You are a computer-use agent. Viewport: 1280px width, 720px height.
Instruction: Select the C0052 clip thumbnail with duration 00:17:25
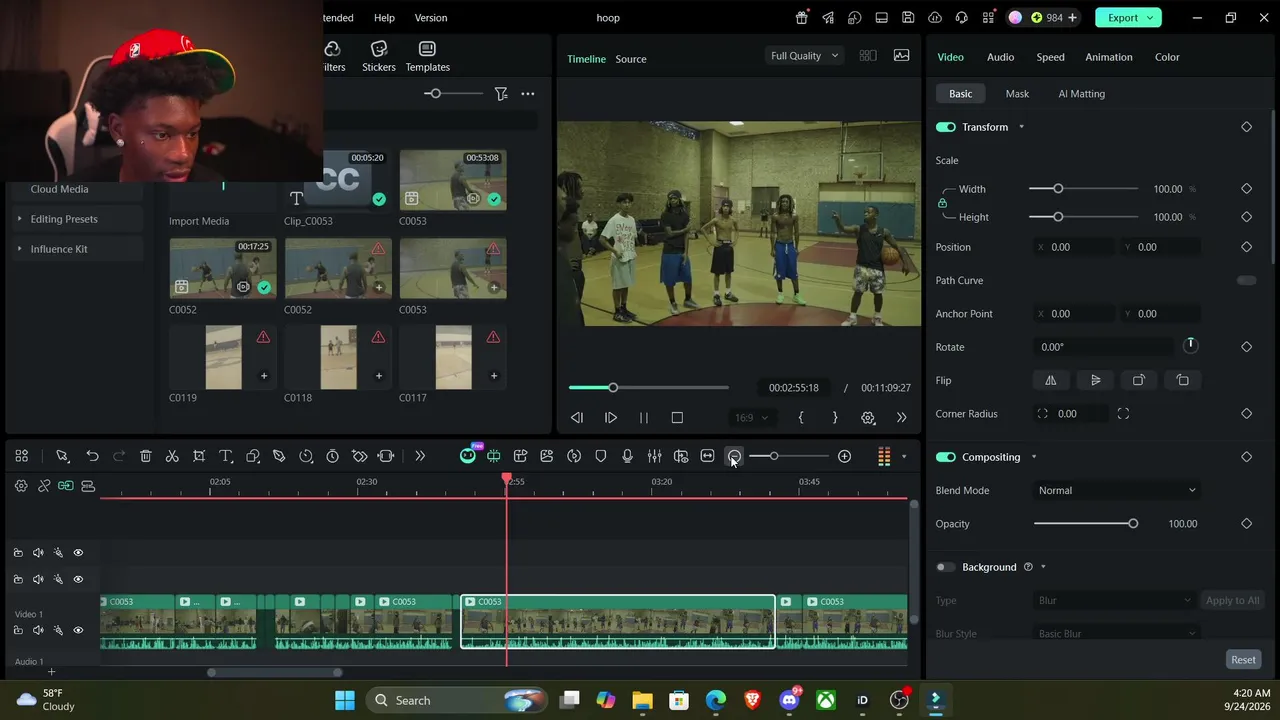223,268
